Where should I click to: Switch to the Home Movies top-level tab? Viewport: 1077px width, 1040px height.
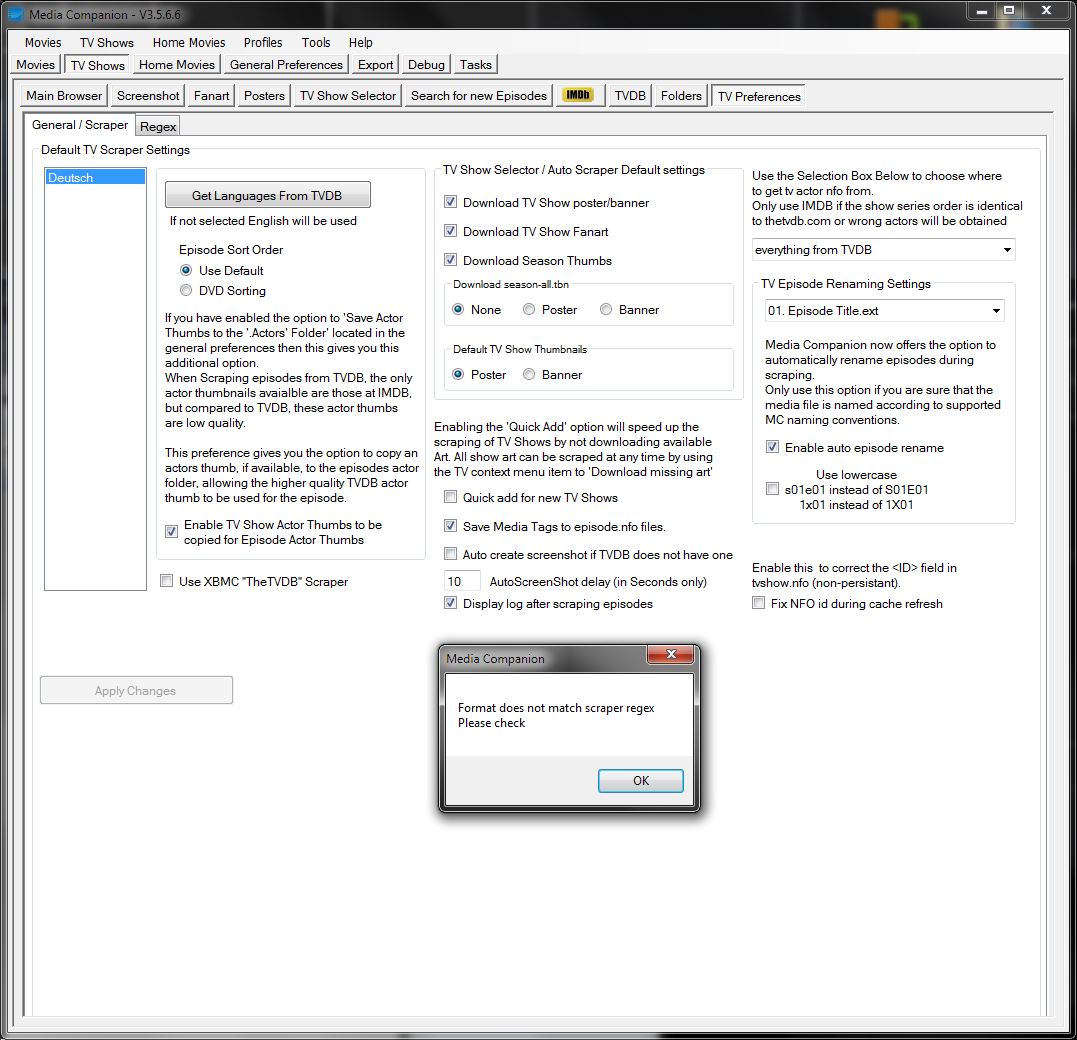(x=177, y=65)
